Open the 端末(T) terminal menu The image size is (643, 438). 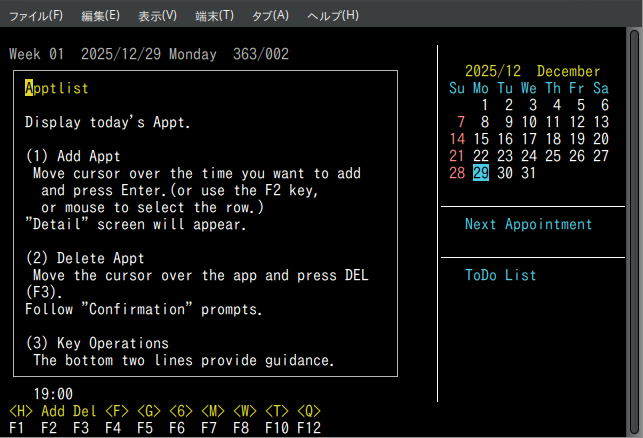[214, 15]
